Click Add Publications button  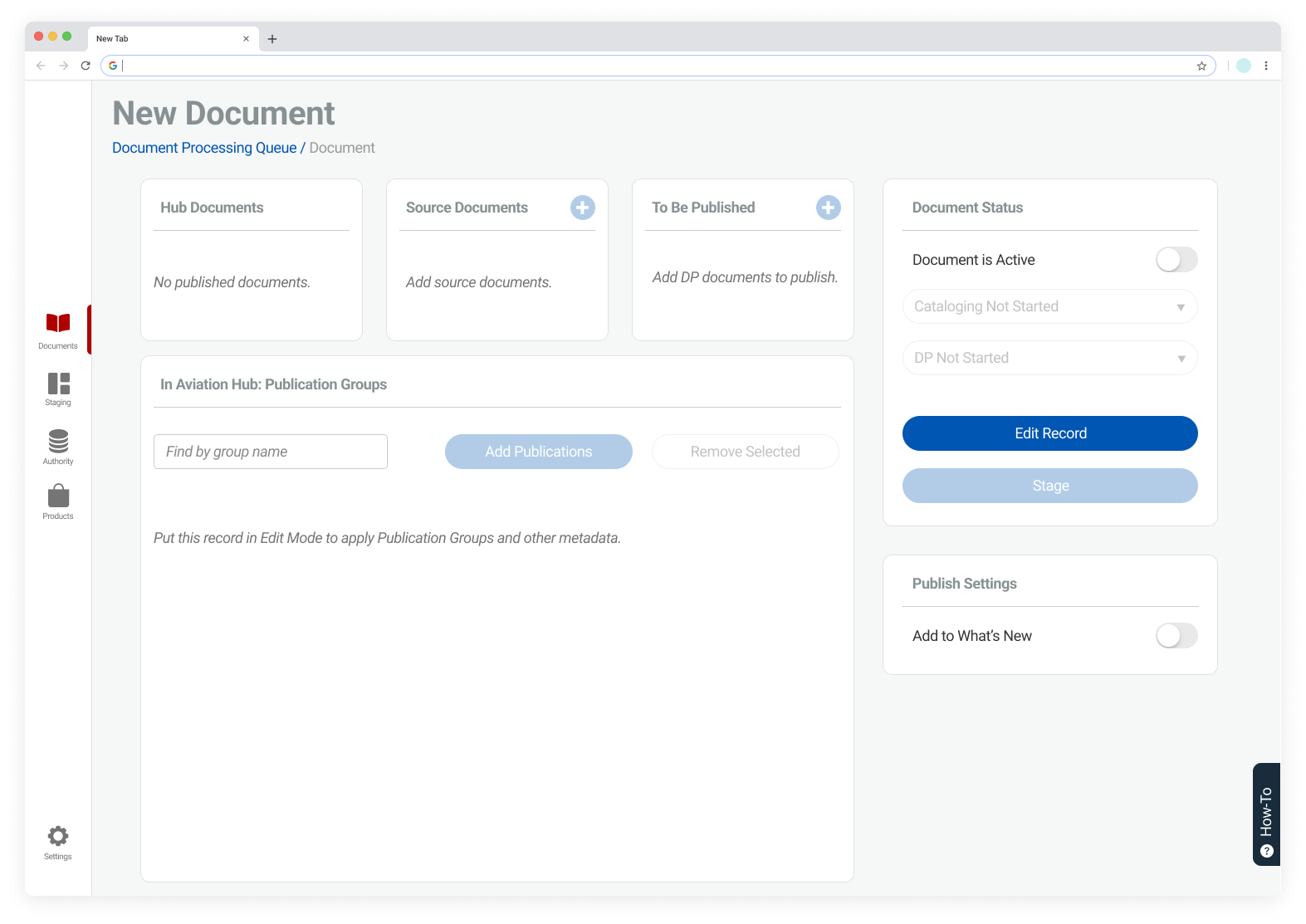tap(539, 452)
